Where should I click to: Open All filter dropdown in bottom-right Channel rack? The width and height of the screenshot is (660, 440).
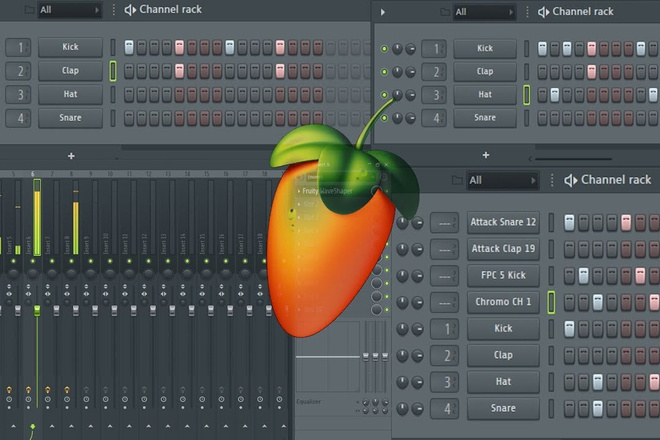(502, 180)
